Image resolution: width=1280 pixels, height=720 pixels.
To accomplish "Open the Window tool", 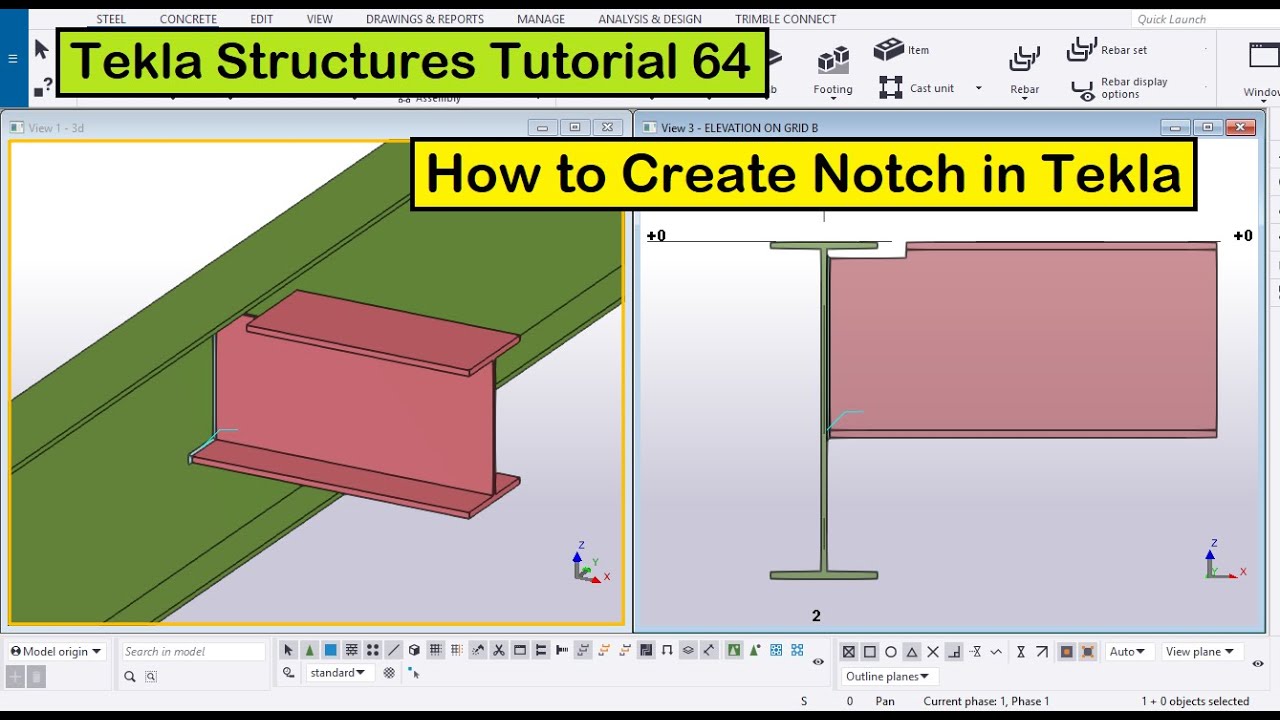I will [1262, 70].
